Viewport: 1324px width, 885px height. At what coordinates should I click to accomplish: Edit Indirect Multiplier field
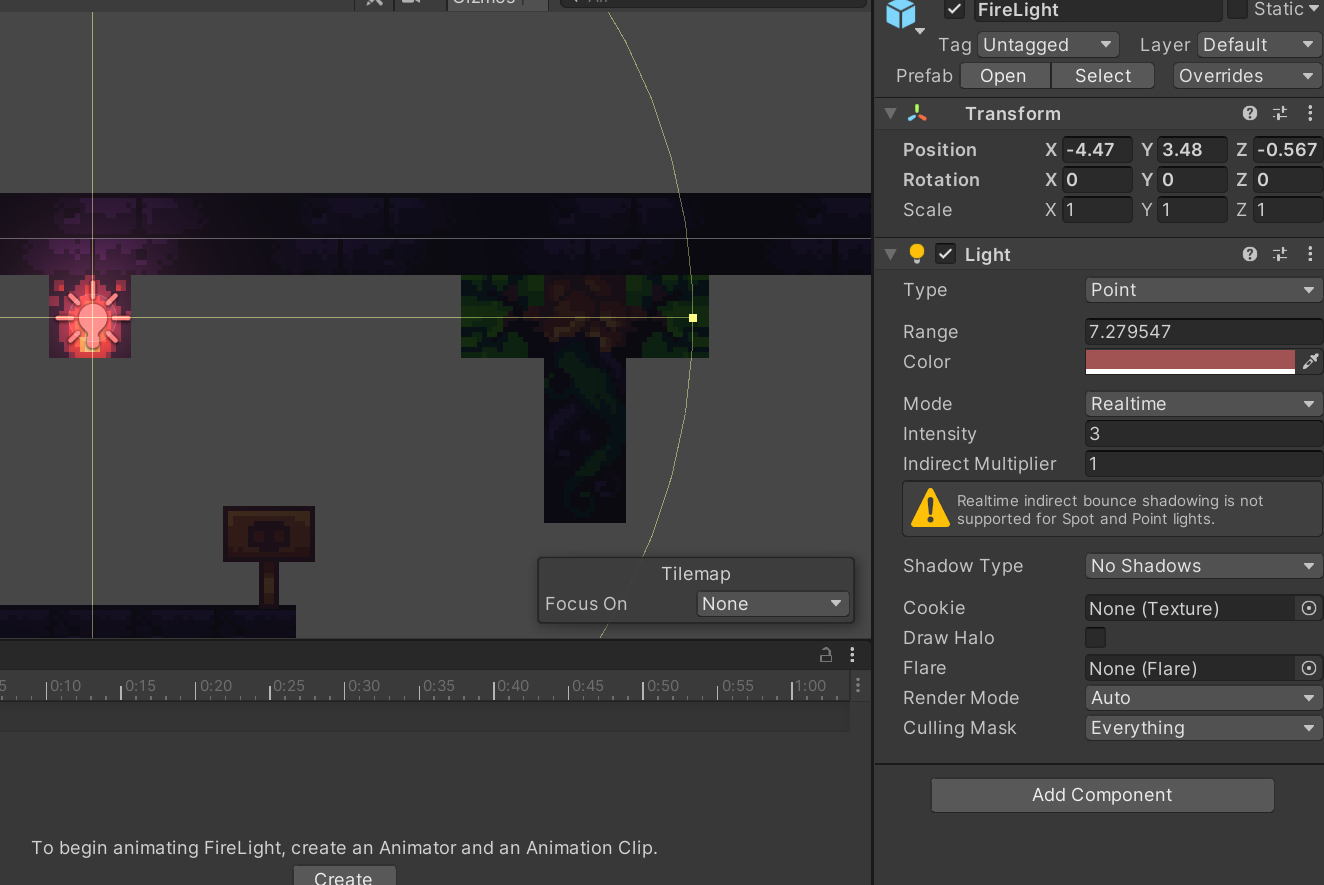click(1204, 464)
